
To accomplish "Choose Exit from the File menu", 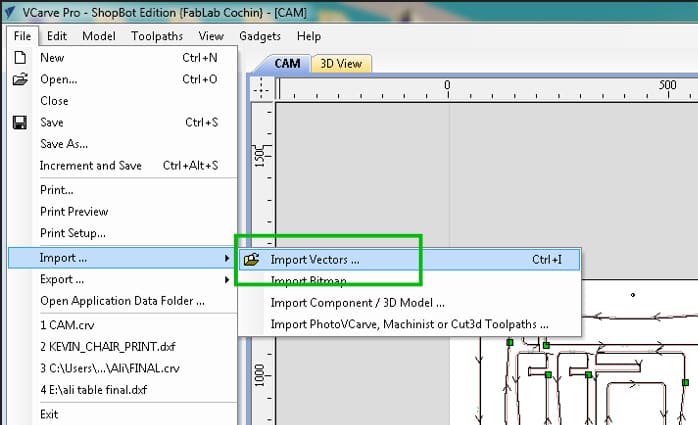I will coord(122,414).
